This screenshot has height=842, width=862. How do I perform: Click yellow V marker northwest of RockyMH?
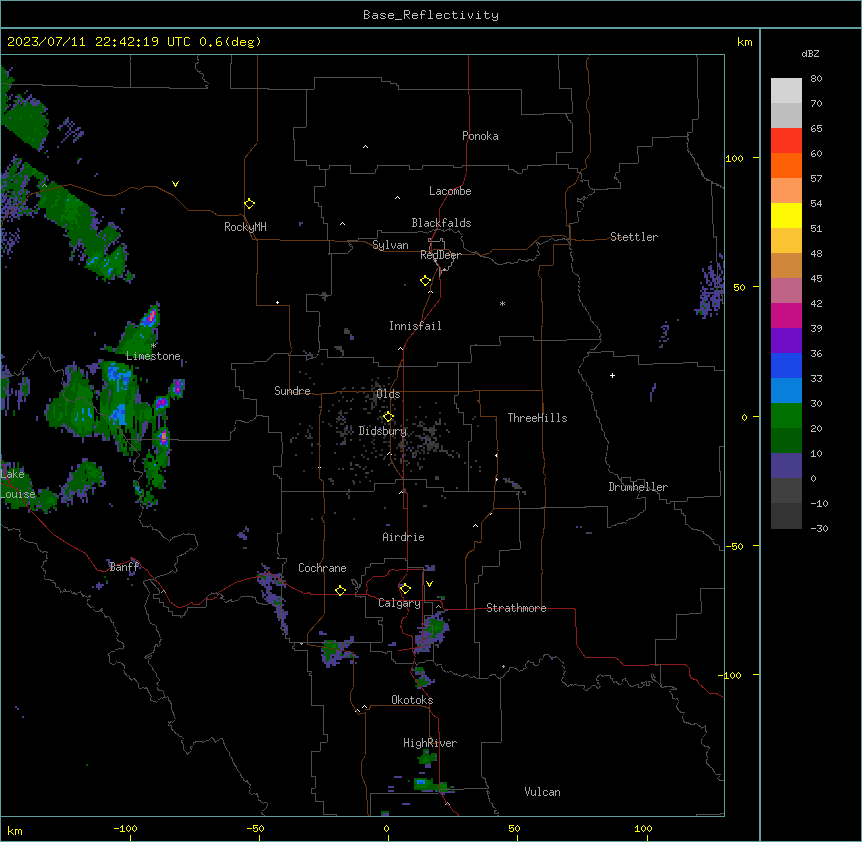click(x=175, y=184)
